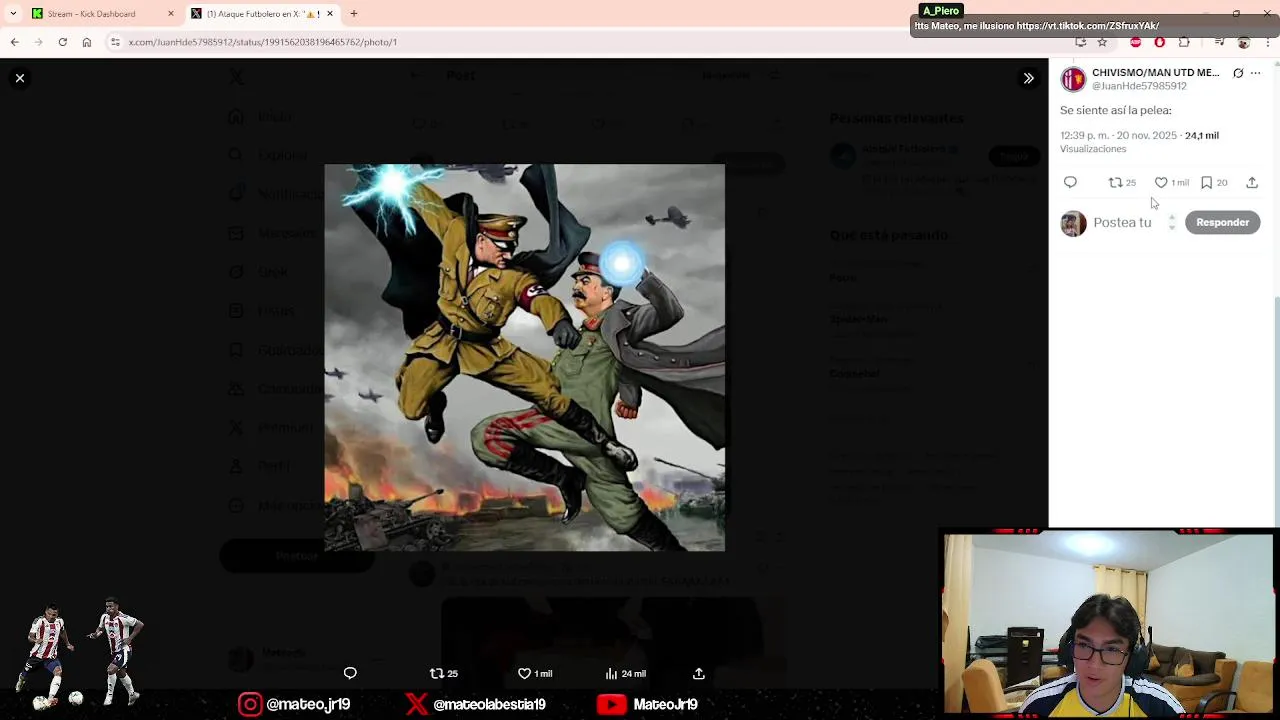Go back with the browser back arrow
The image size is (1280, 720).
point(14,42)
